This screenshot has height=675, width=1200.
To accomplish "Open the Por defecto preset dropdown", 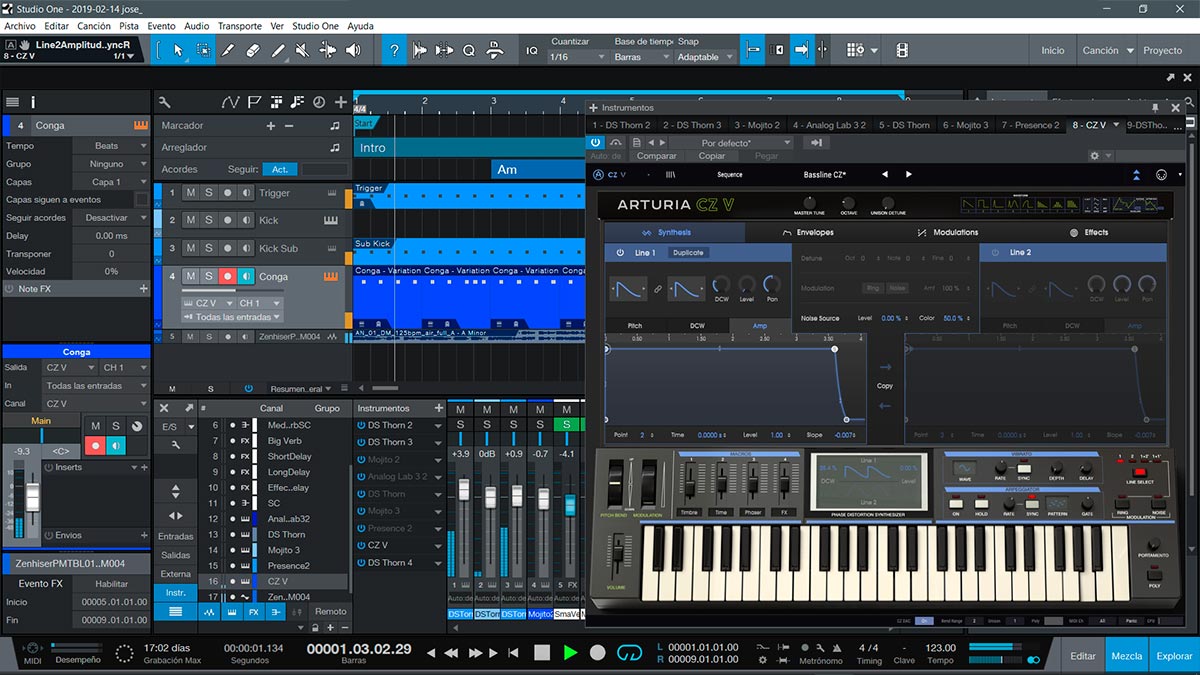I will coord(731,143).
